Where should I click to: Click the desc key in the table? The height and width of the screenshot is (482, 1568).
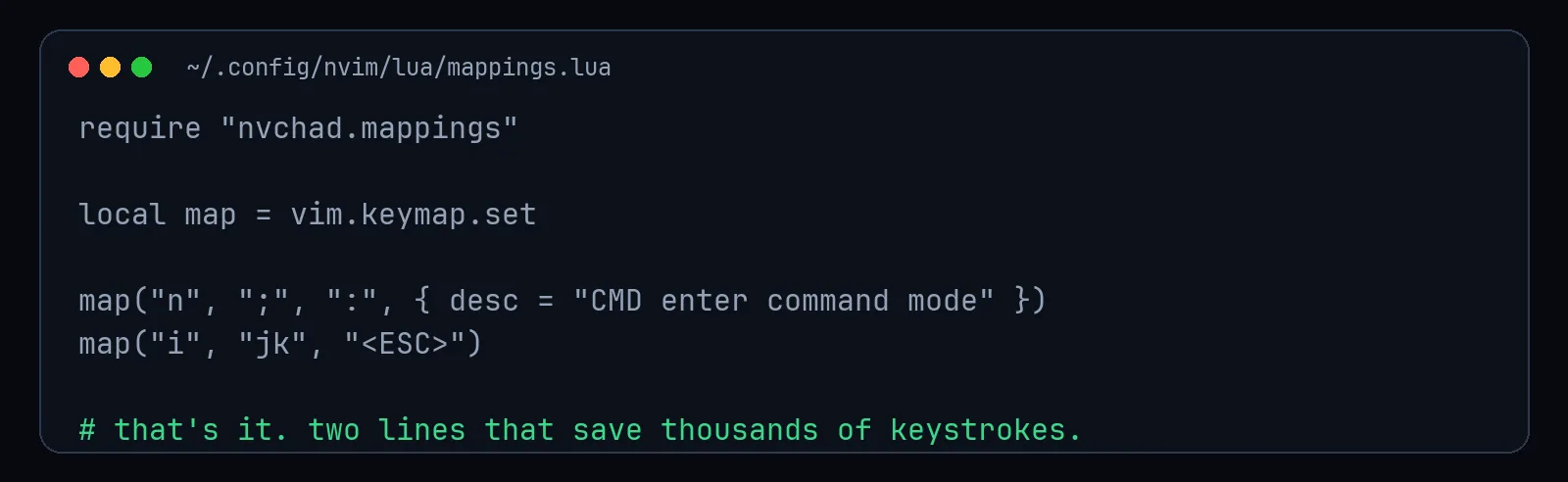[484, 301]
